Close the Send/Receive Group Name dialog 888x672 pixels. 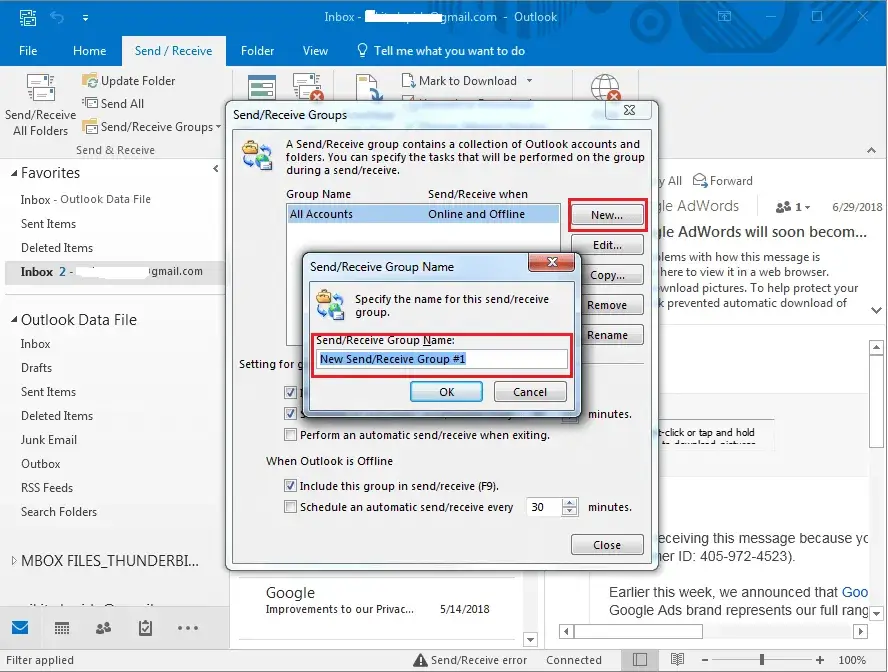[552, 262]
